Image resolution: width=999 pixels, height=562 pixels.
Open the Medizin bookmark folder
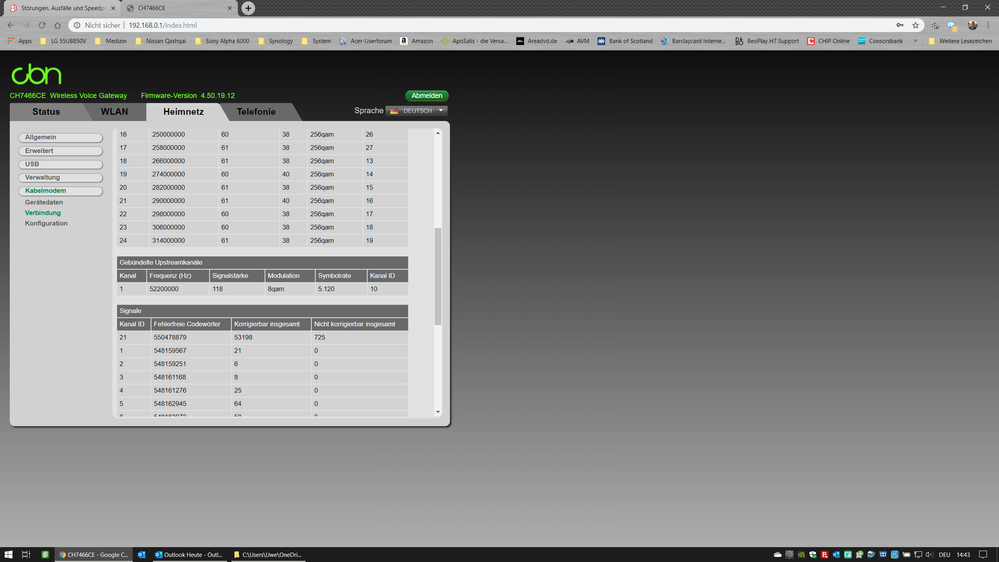[110, 41]
